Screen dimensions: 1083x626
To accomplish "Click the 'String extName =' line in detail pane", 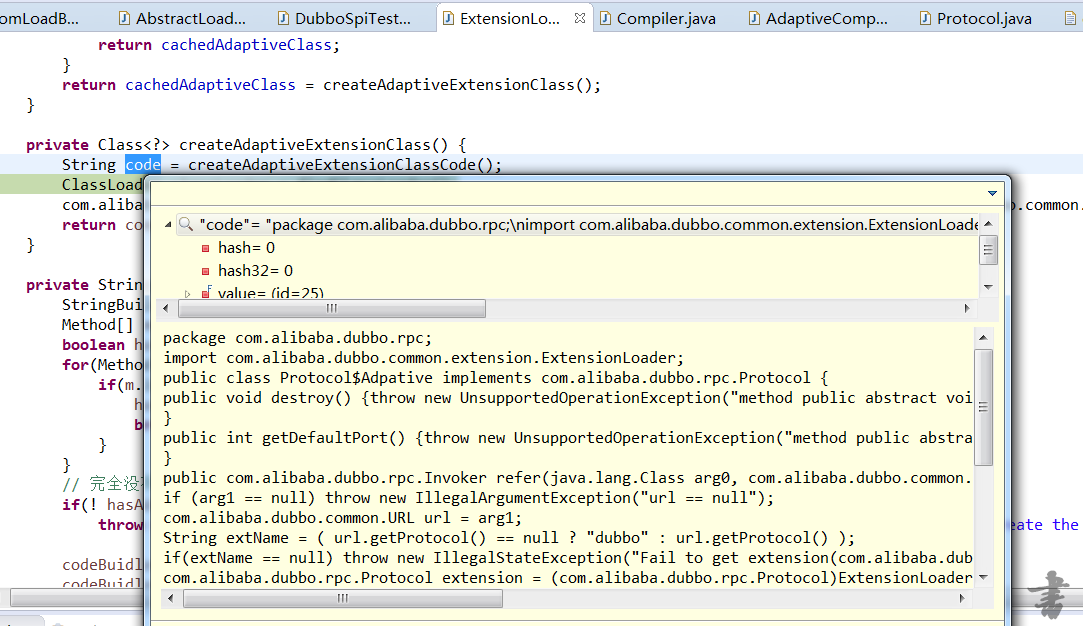I will click(x=509, y=538).
